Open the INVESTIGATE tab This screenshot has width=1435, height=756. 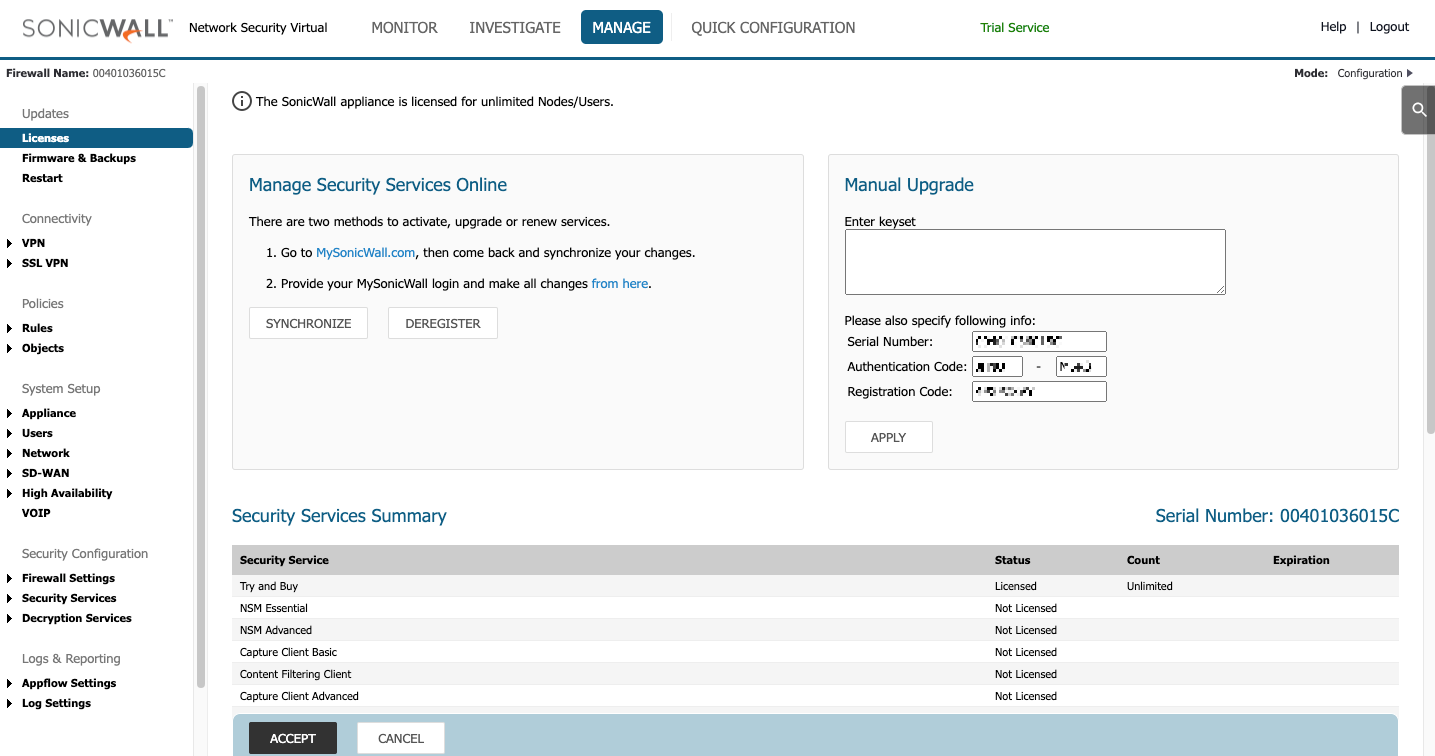[515, 28]
